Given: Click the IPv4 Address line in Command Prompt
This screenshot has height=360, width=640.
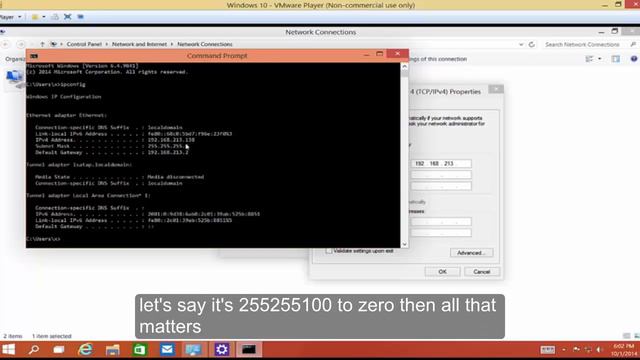Looking at the screenshot, I should coord(115,140).
